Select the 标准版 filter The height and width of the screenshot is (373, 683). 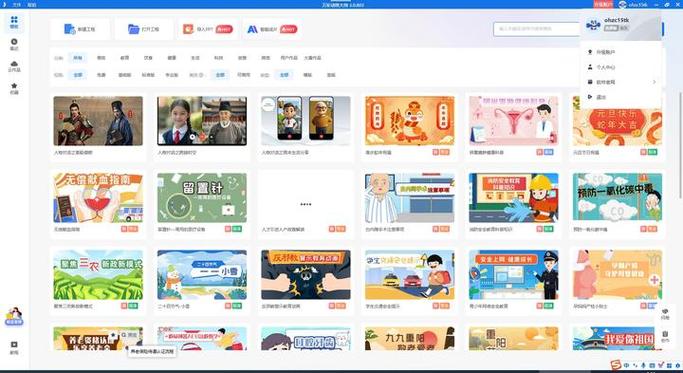click(x=148, y=75)
